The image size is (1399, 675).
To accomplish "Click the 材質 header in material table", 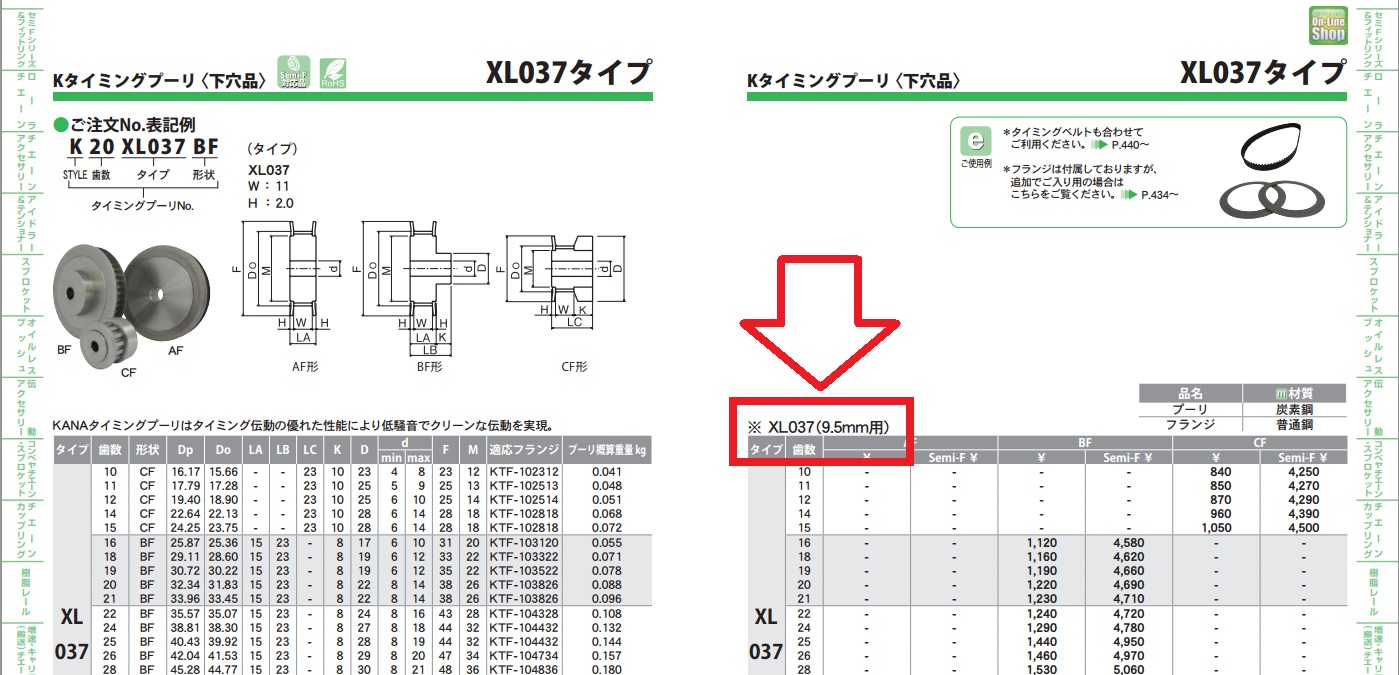I will pos(1294,393).
